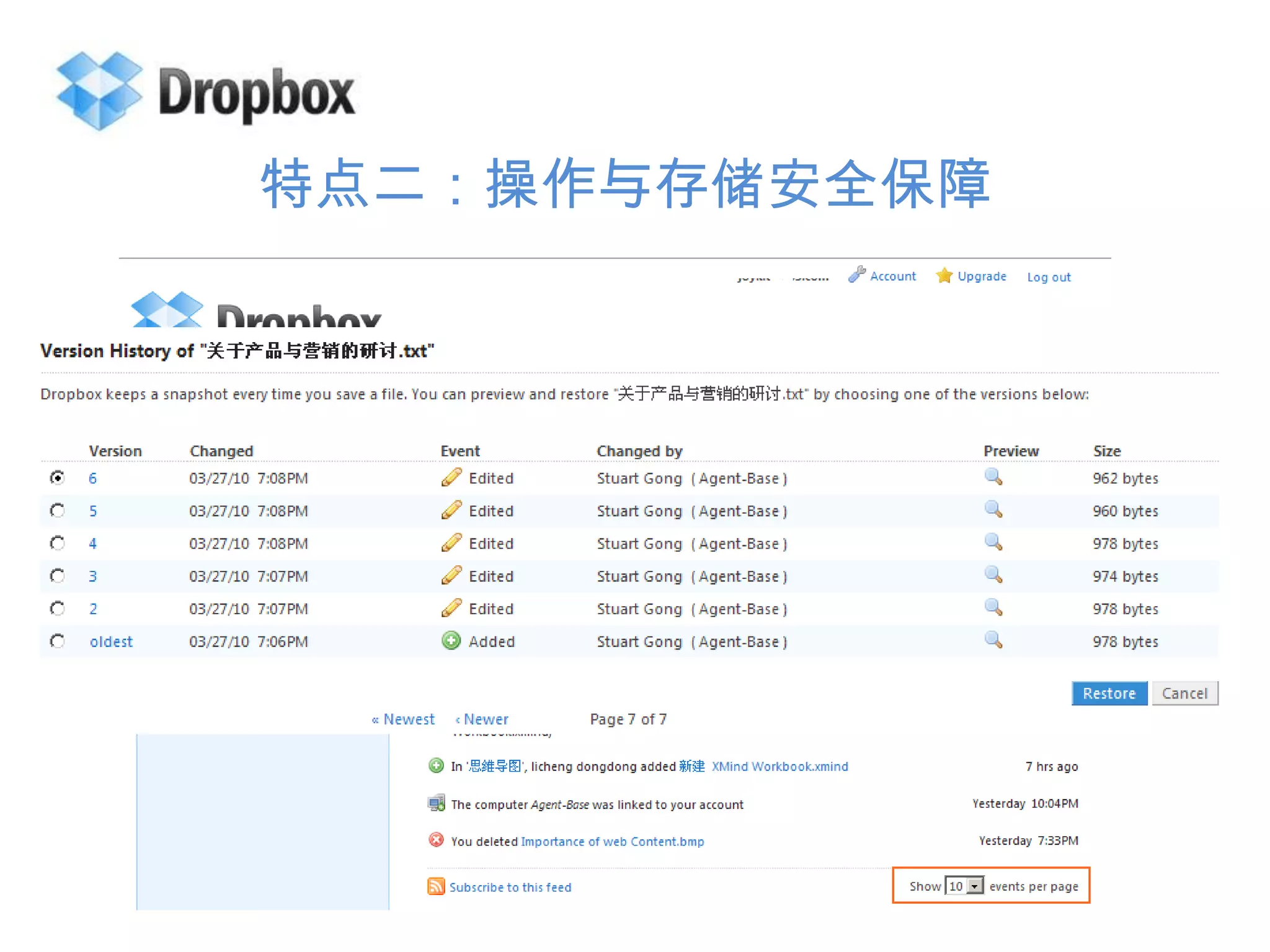Click the Upgrade star icon

pyautogui.click(x=944, y=275)
